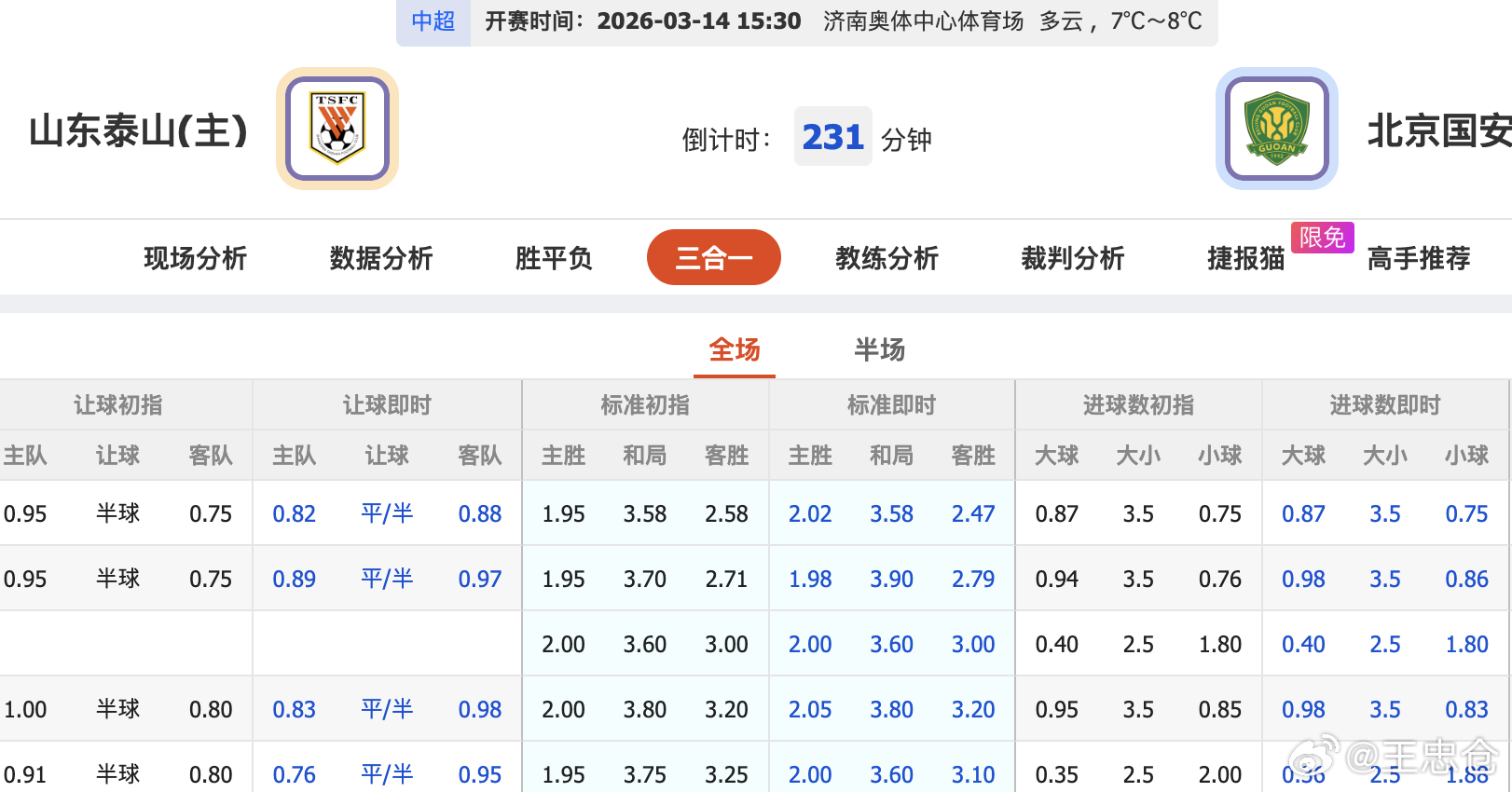Click the initial over odds 0.35
Viewport: 1512px width, 792px height.
(x=1057, y=775)
